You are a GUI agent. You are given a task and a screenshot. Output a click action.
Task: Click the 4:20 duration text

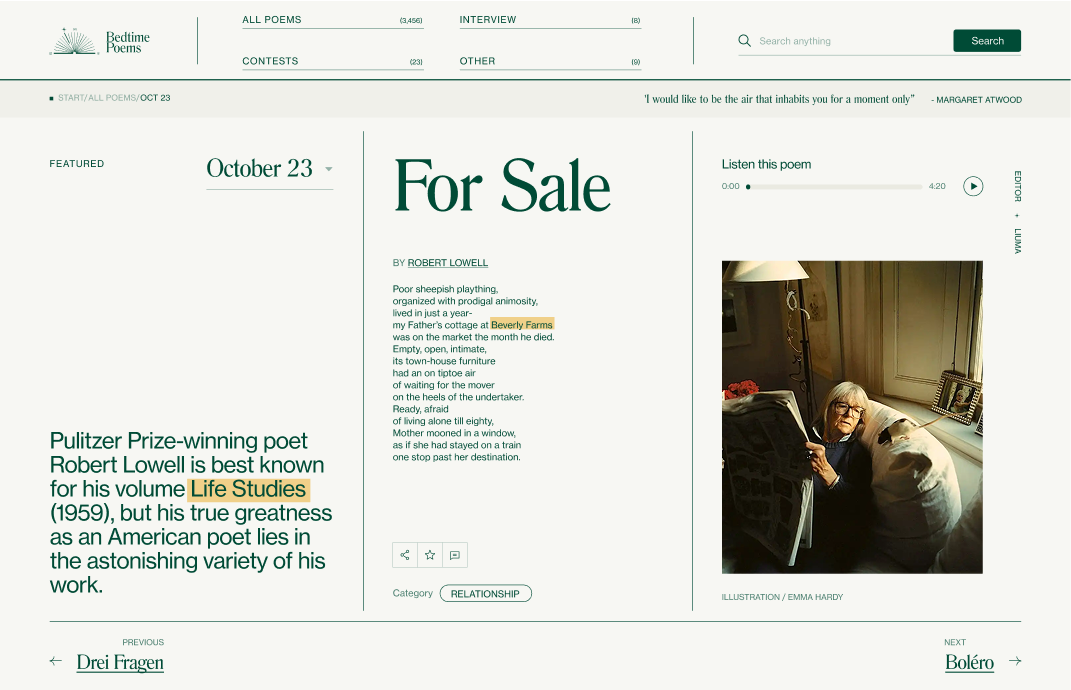(937, 186)
